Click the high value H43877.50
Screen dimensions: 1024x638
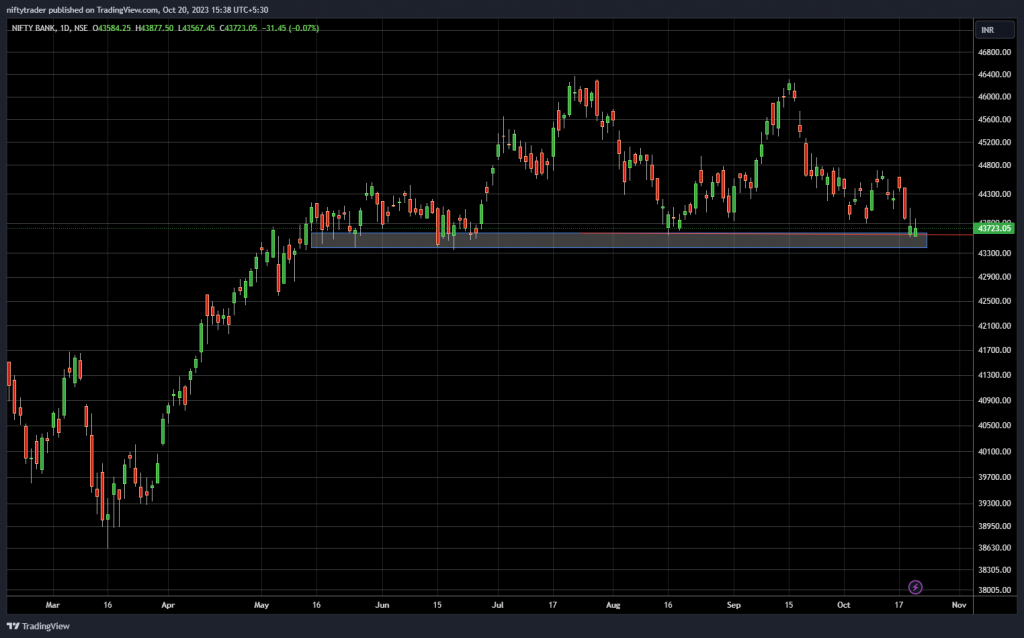(x=154, y=28)
